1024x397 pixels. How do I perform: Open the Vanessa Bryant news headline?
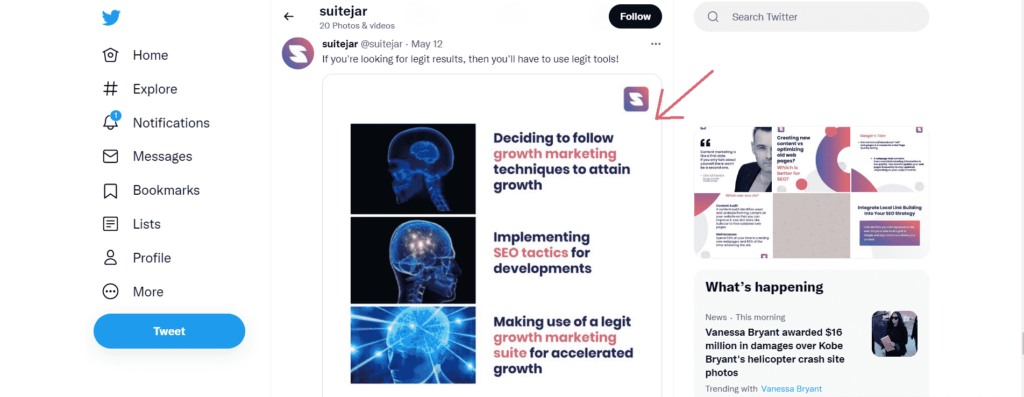point(775,352)
